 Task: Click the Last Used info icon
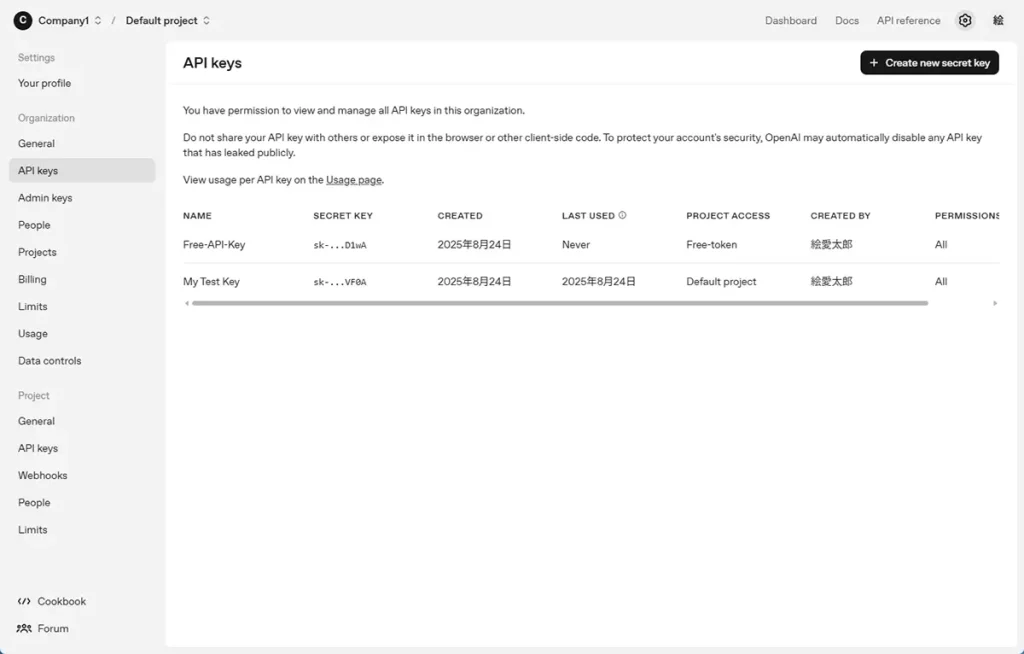coord(622,215)
